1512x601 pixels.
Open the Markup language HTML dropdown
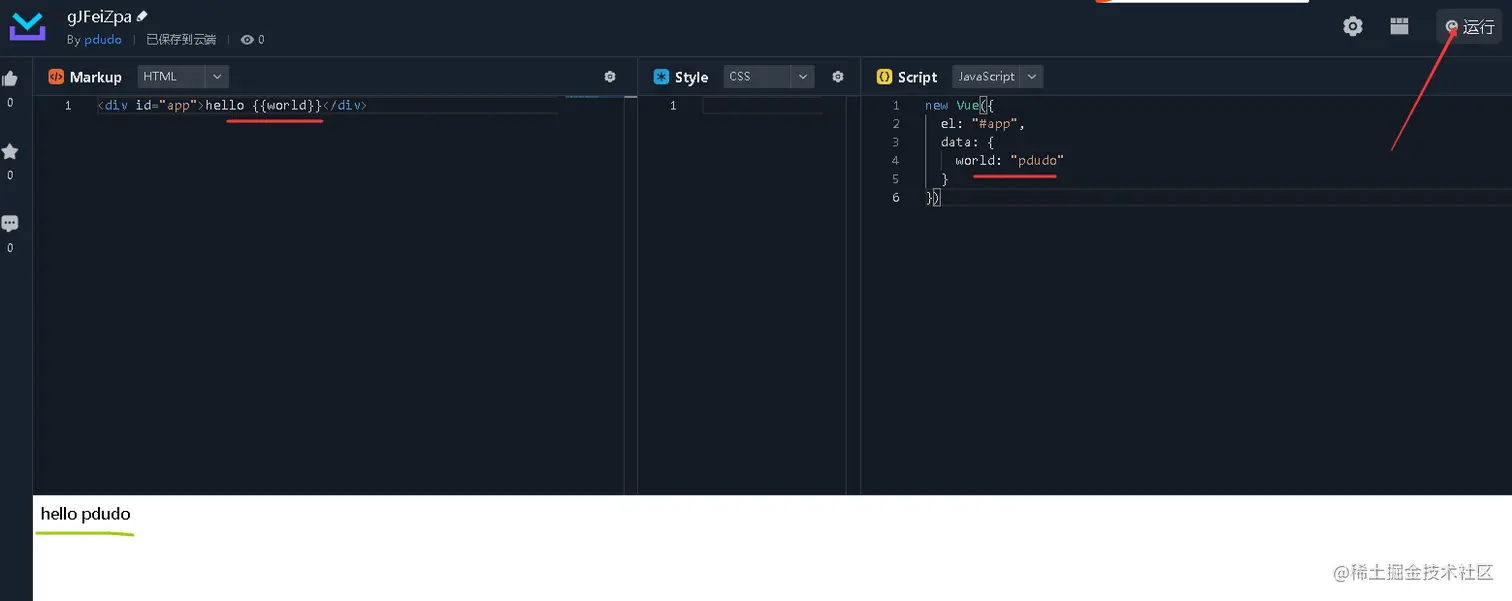click(183, 76)
